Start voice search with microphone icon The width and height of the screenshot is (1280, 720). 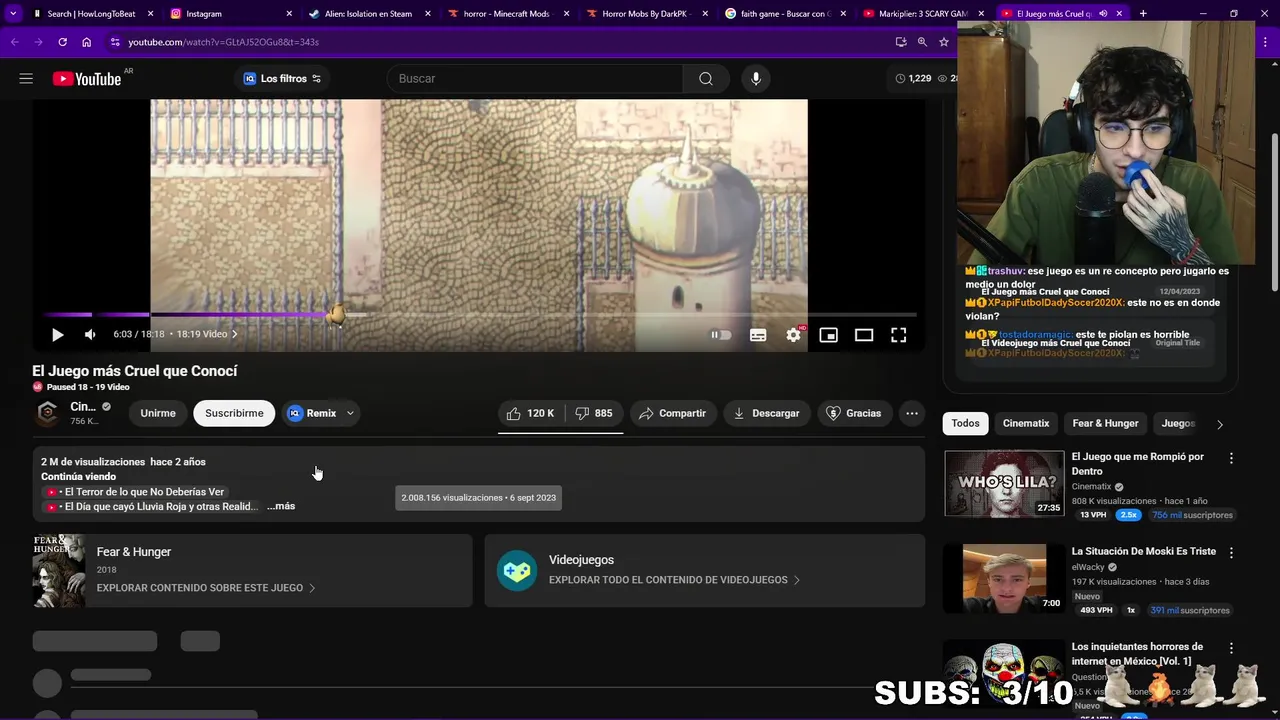tap(756, 78)
